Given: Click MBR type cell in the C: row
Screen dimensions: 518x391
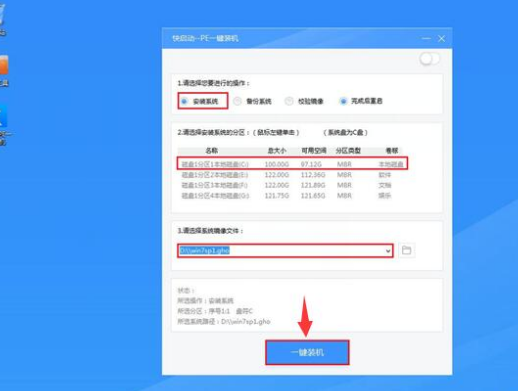Looking at the screenshot, I should click(x=344, y=164).
